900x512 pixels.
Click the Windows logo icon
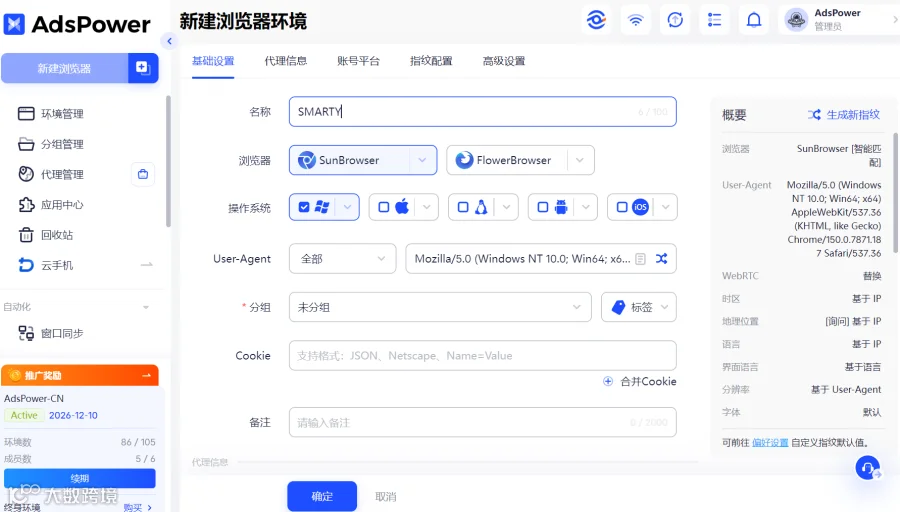[x=322, y=207]
